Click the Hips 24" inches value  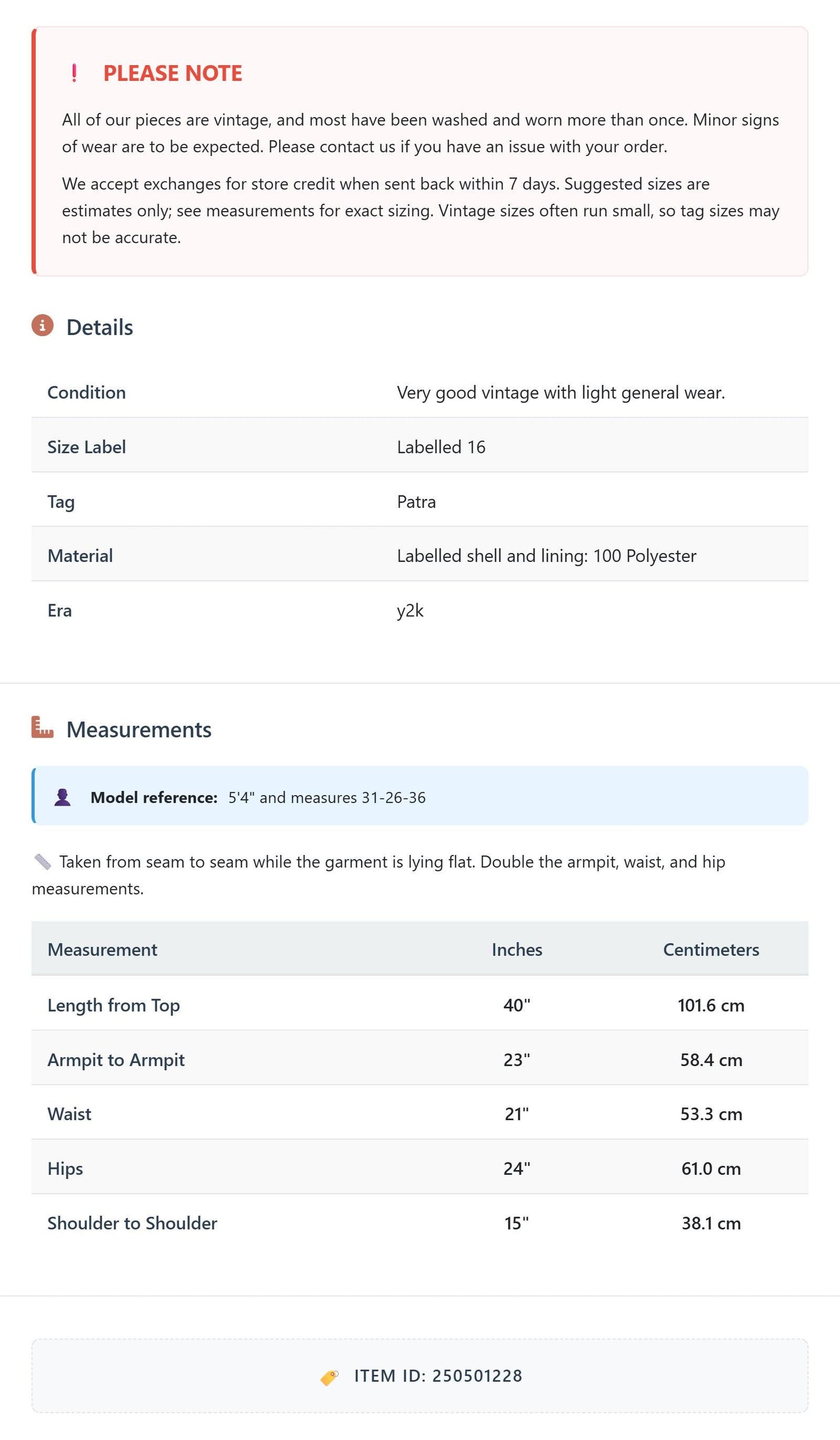517,1169
